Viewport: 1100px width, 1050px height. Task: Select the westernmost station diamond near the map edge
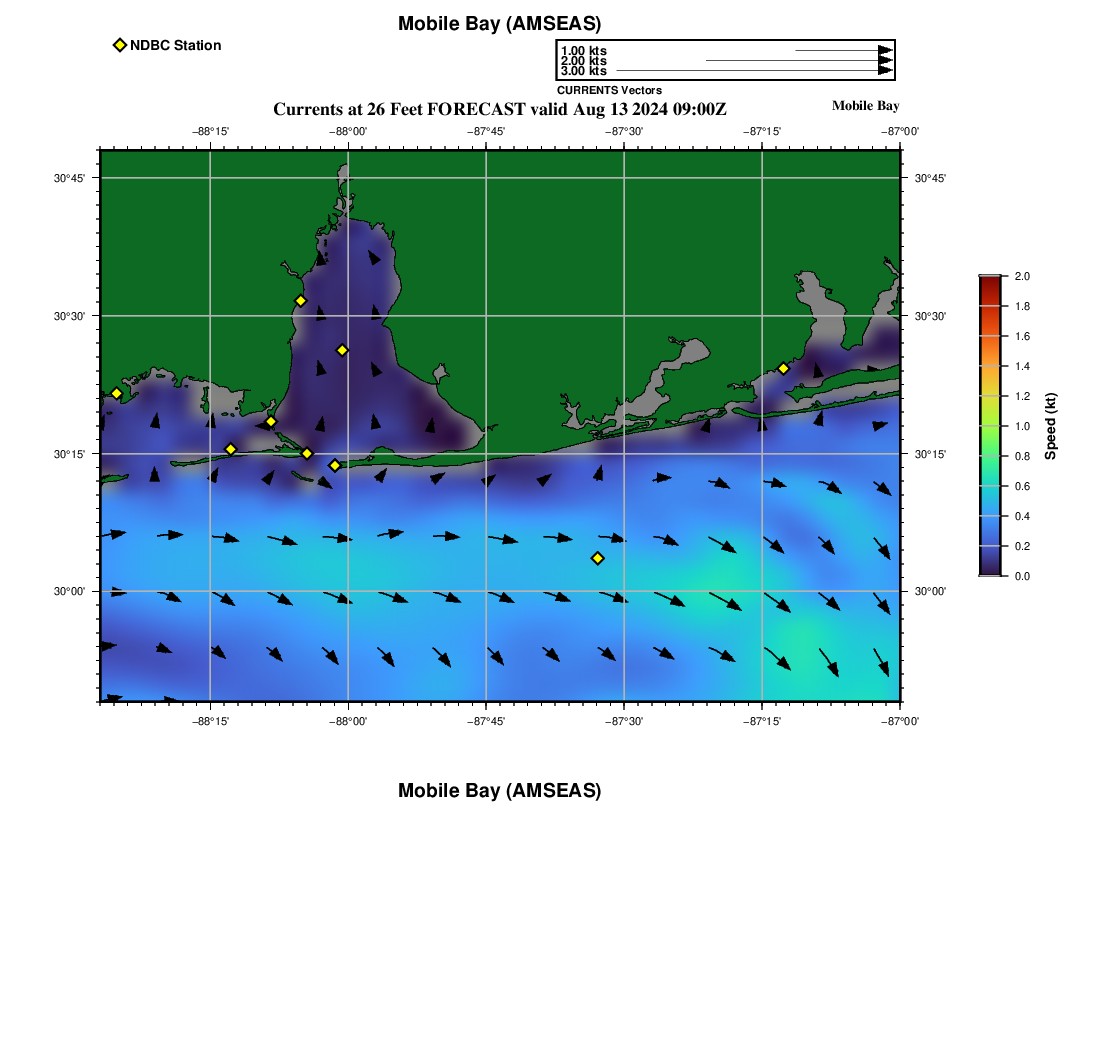116,393
